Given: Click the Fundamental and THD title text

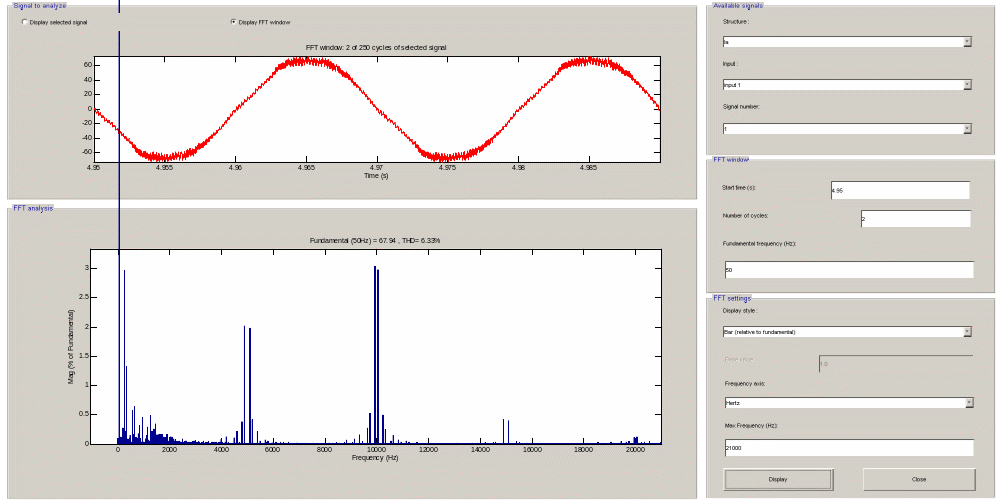Looking at the screenshot, I should click(x=375, y=241).
